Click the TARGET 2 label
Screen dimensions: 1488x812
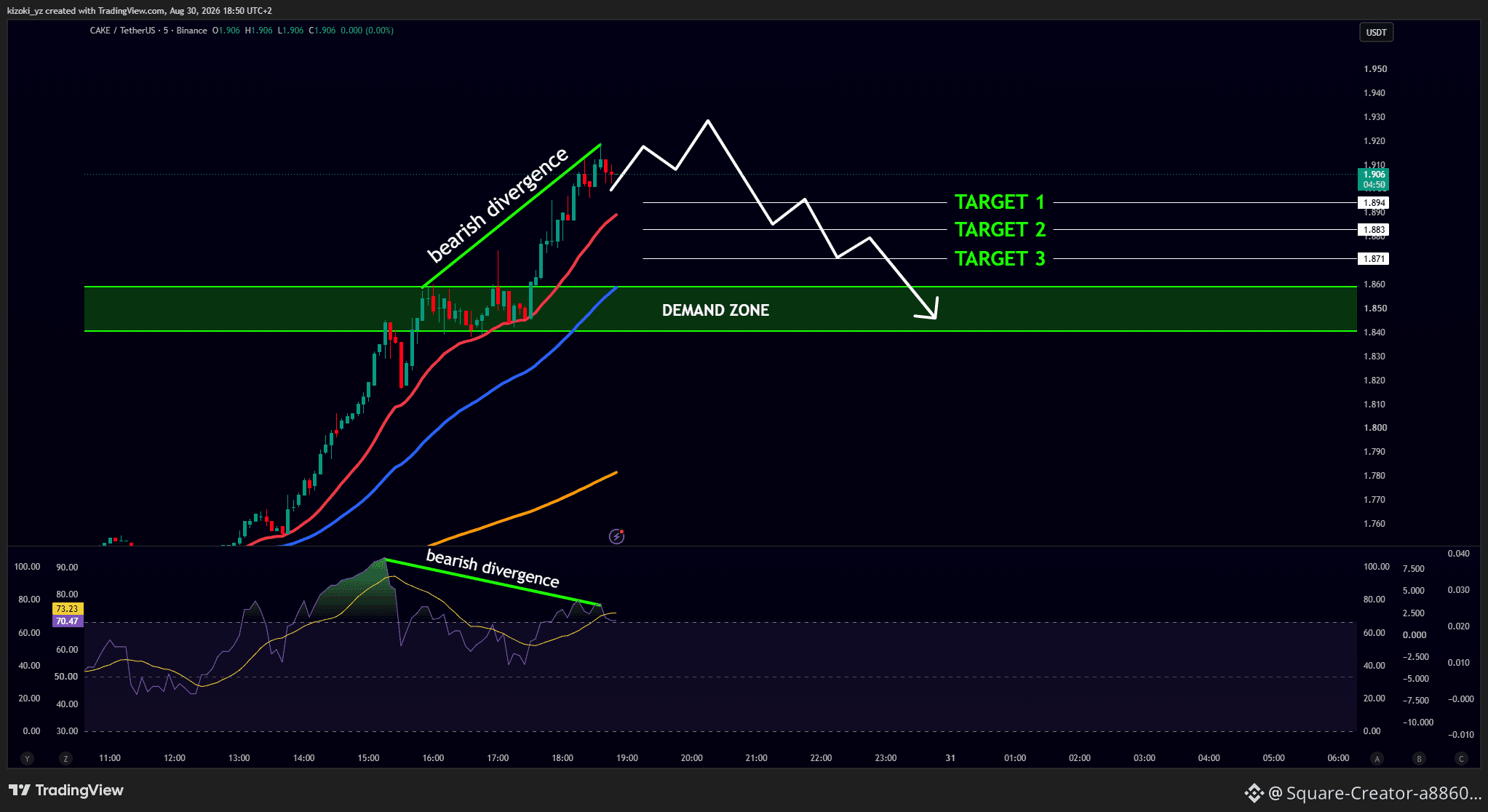click(x=1000, y=229)
